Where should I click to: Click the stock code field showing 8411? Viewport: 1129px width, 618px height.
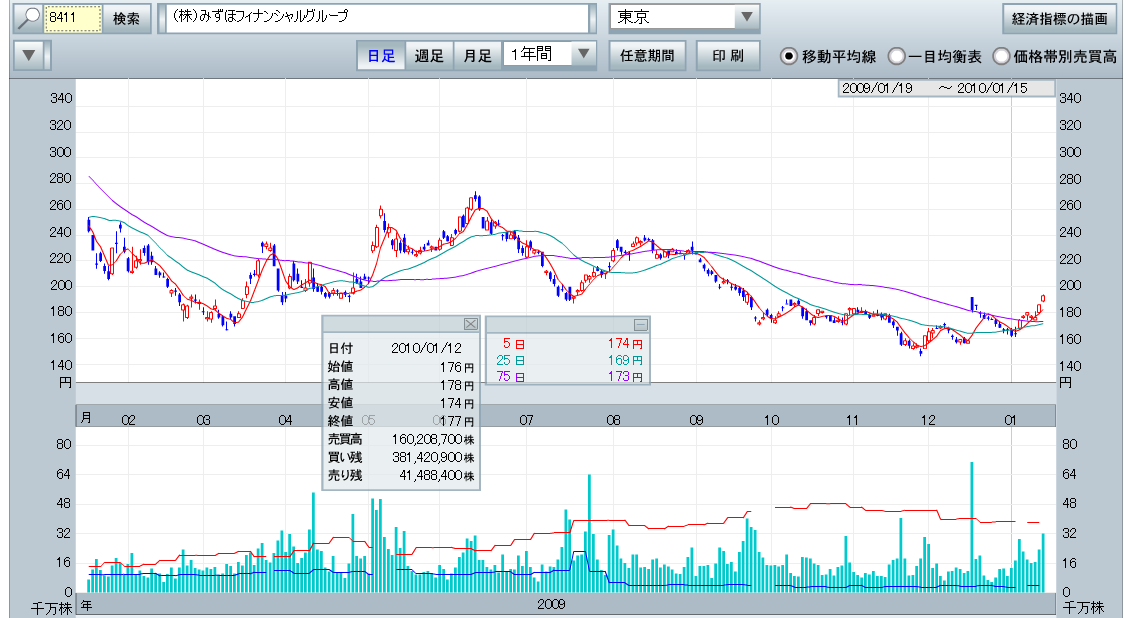pyautogui.click(x=74, y=19)
